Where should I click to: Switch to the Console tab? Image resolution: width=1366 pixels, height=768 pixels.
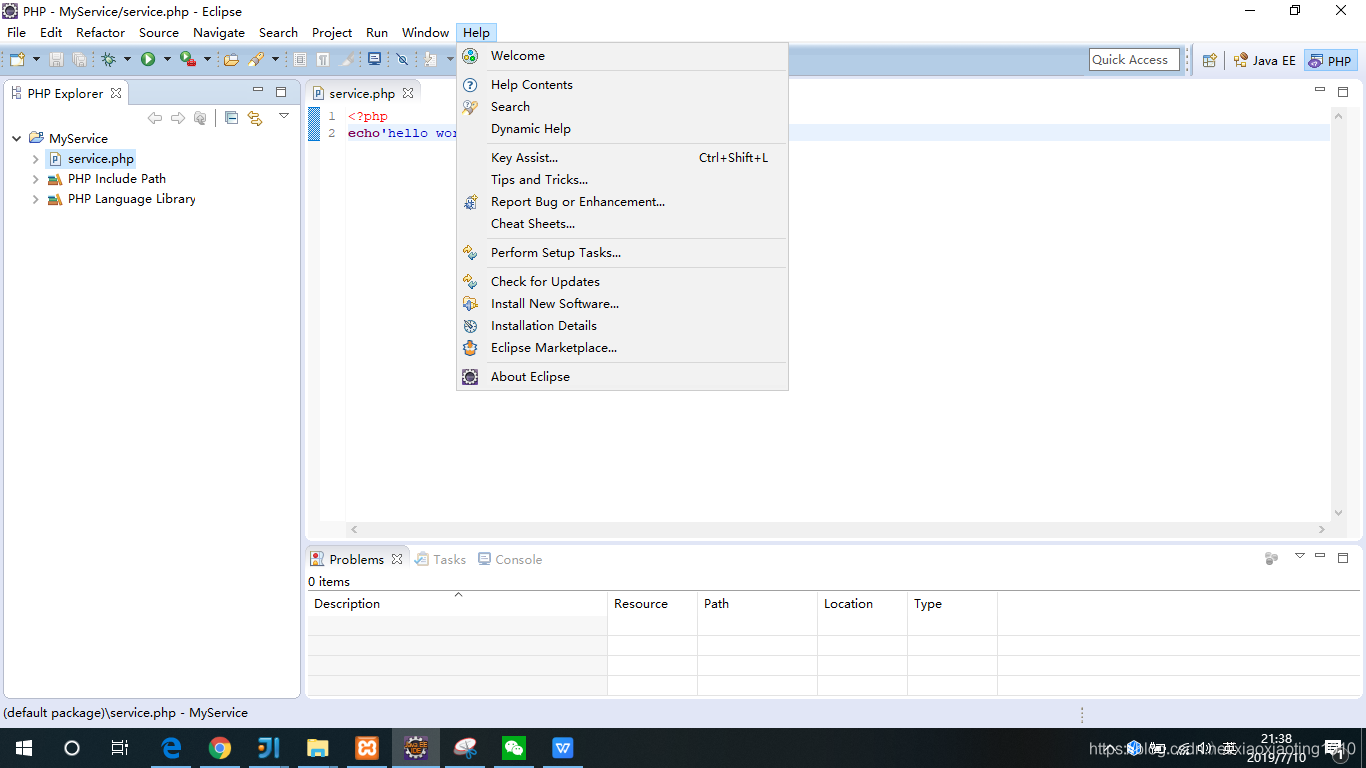(510, 560)
